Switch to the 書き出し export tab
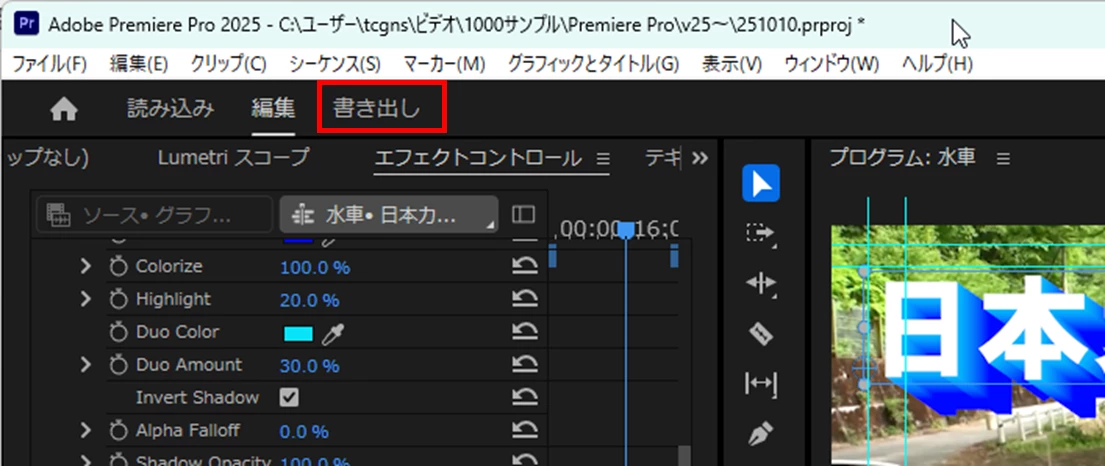The height and width of the screenshot is (466, 1105). [377, 109]
